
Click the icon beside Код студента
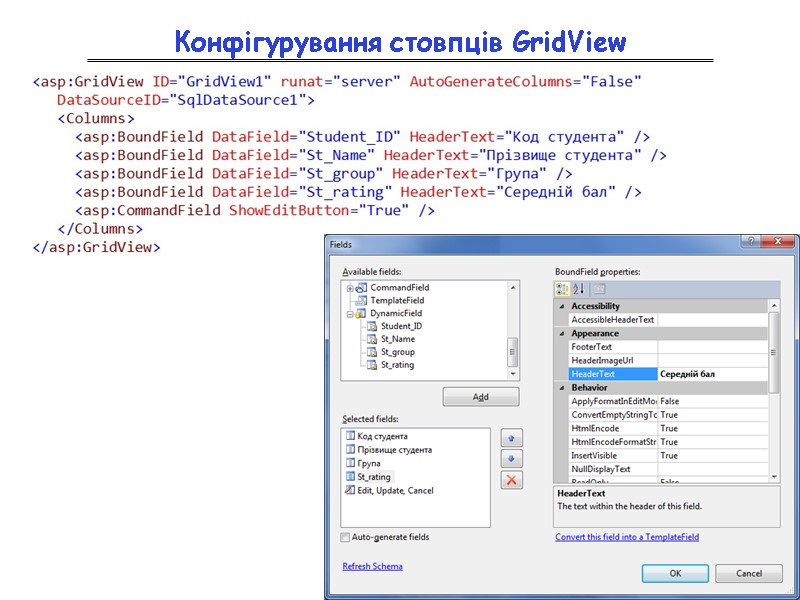tap(350, 436)
